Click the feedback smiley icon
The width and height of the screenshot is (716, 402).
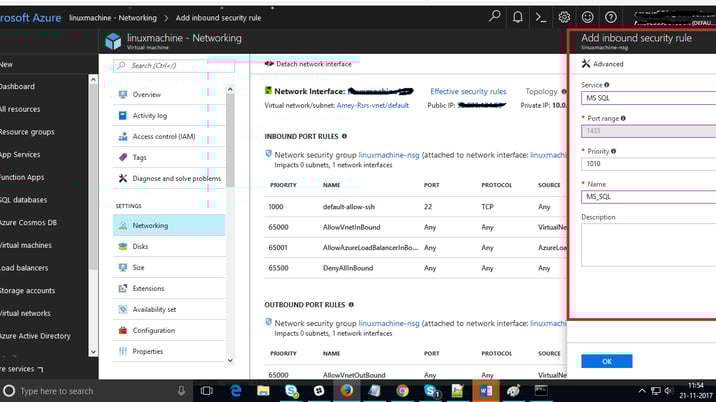click(587, 17)
